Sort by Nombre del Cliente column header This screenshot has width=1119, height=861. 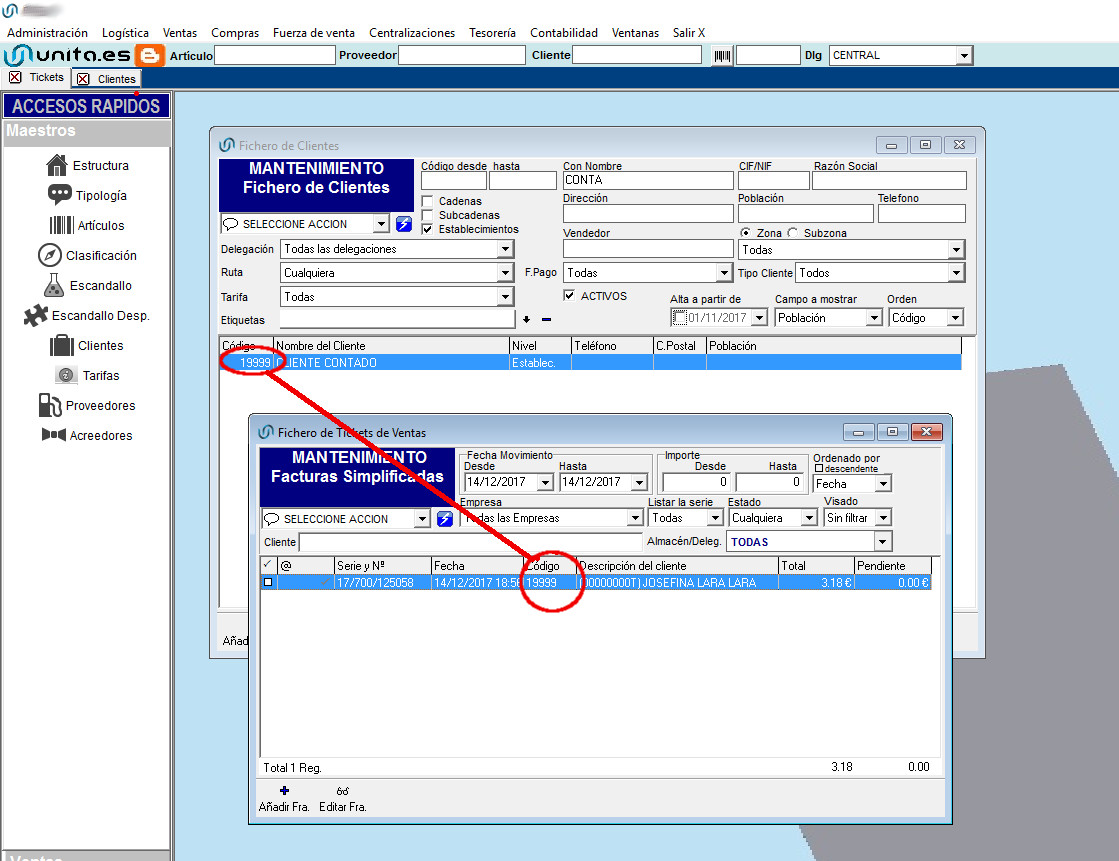pos(391,346)
